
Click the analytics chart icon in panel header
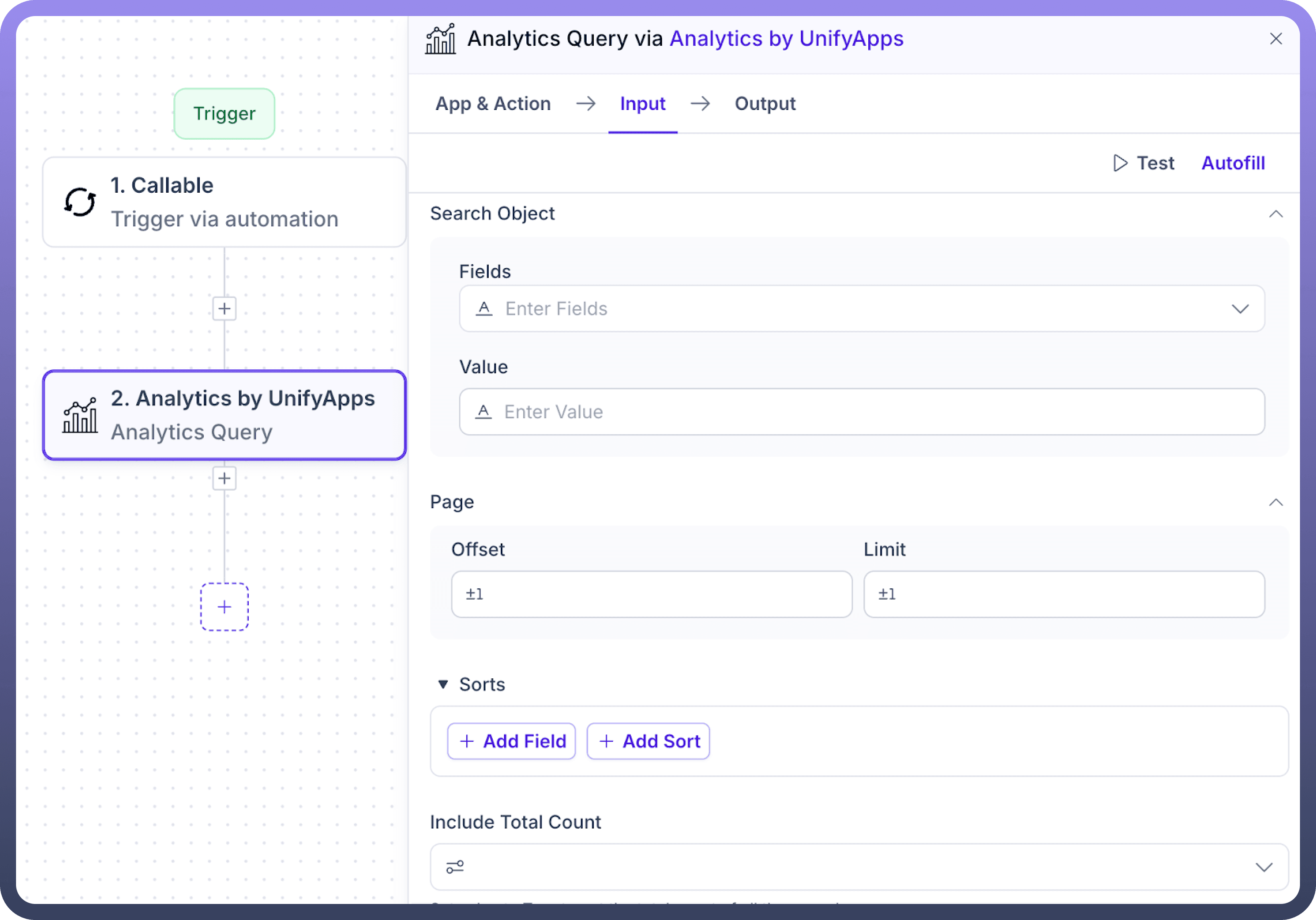pyautogui.click(x=440, y=39)
